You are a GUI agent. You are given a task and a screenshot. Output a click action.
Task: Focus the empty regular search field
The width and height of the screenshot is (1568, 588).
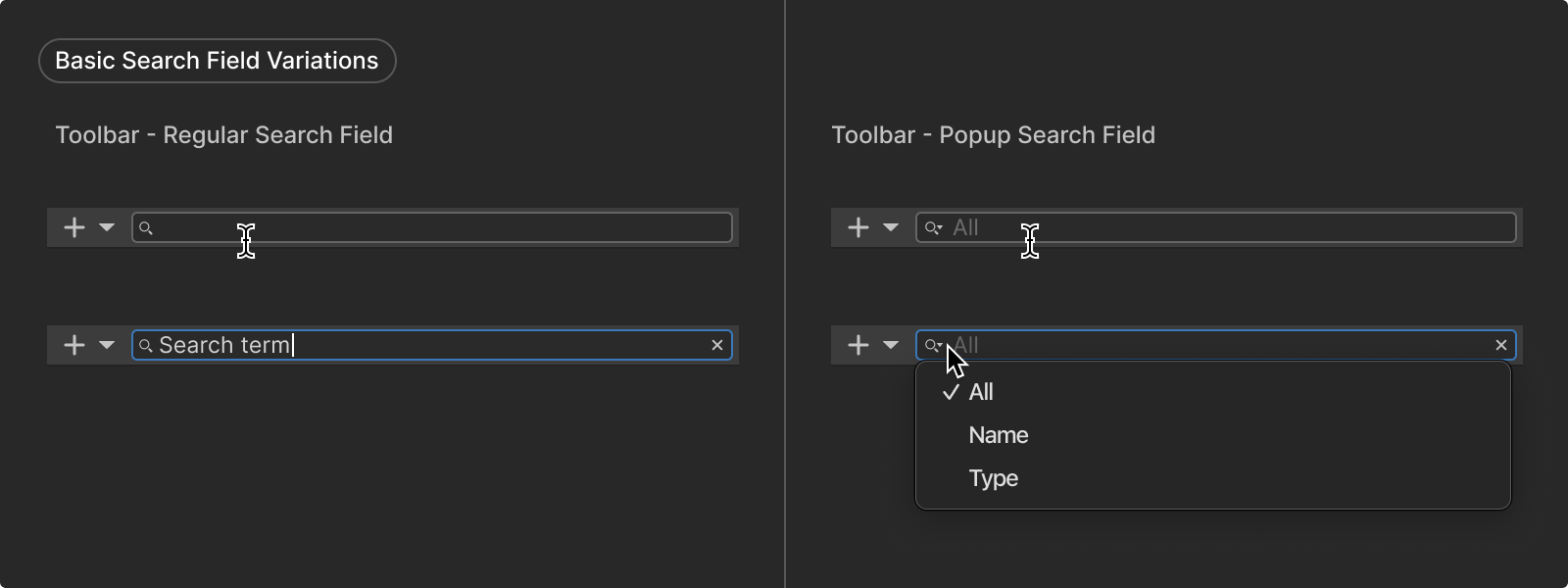point(441,227)
